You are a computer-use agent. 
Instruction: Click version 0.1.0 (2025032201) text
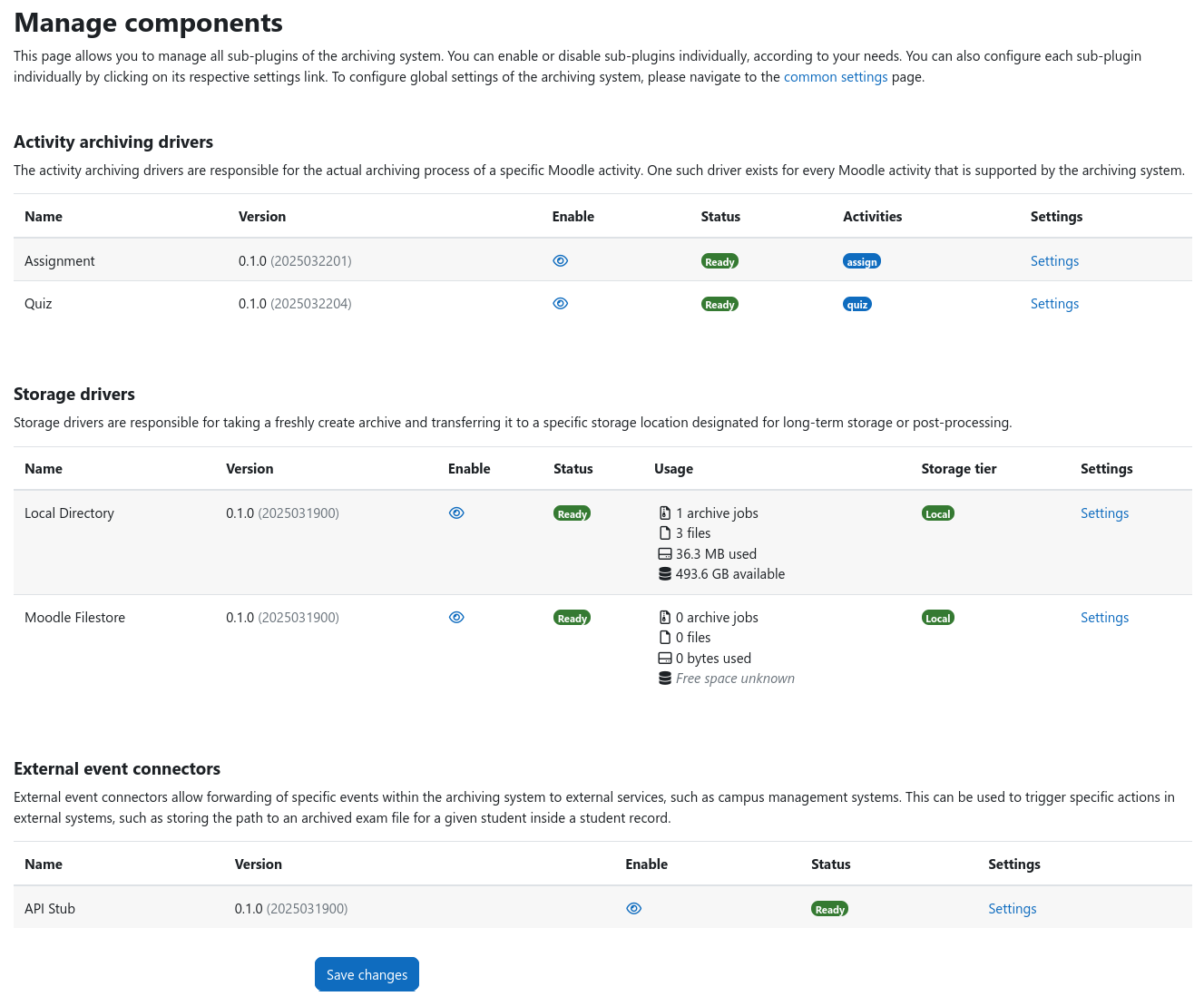295,261
